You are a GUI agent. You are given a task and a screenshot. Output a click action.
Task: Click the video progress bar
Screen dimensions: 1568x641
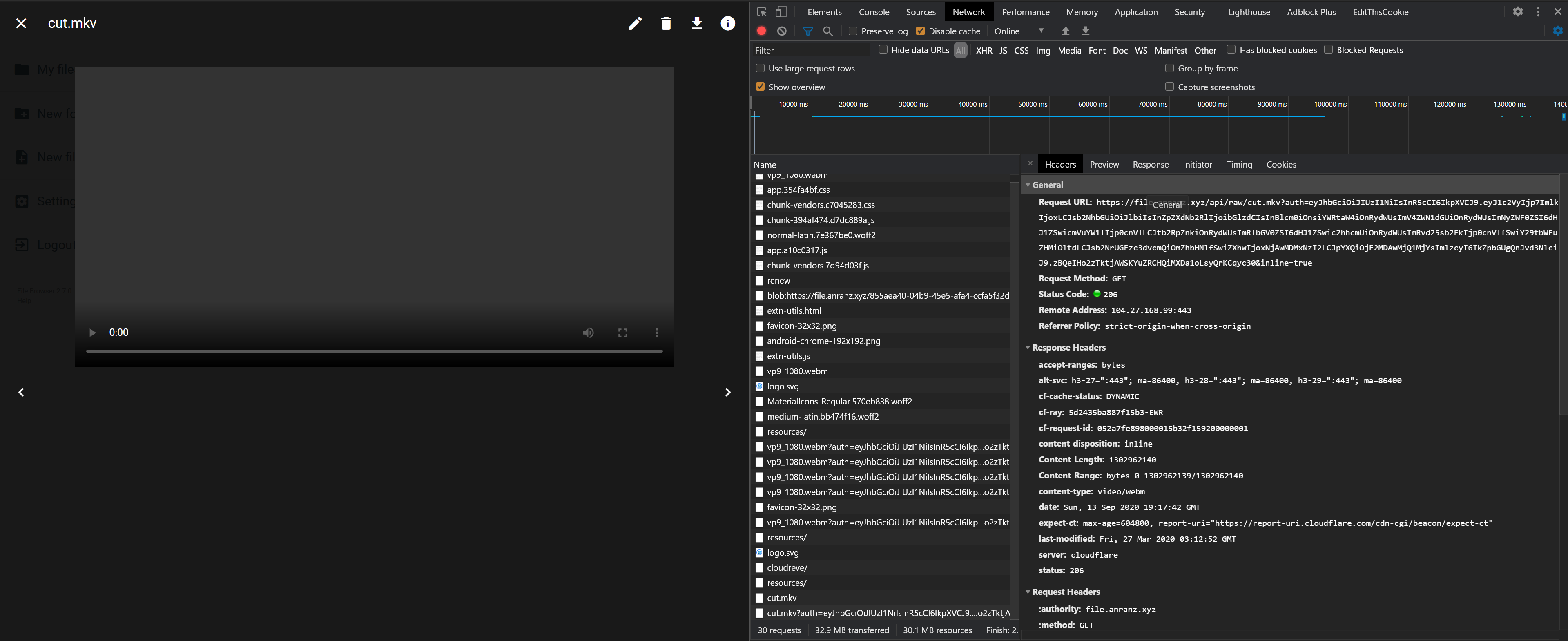375,351
